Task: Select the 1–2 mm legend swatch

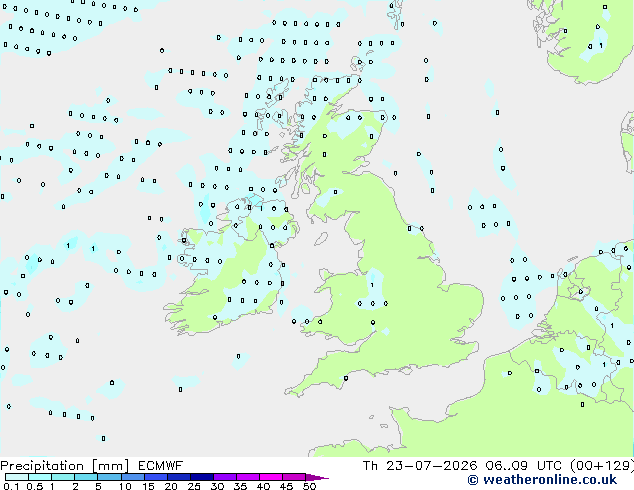Action: coord(63,477)
